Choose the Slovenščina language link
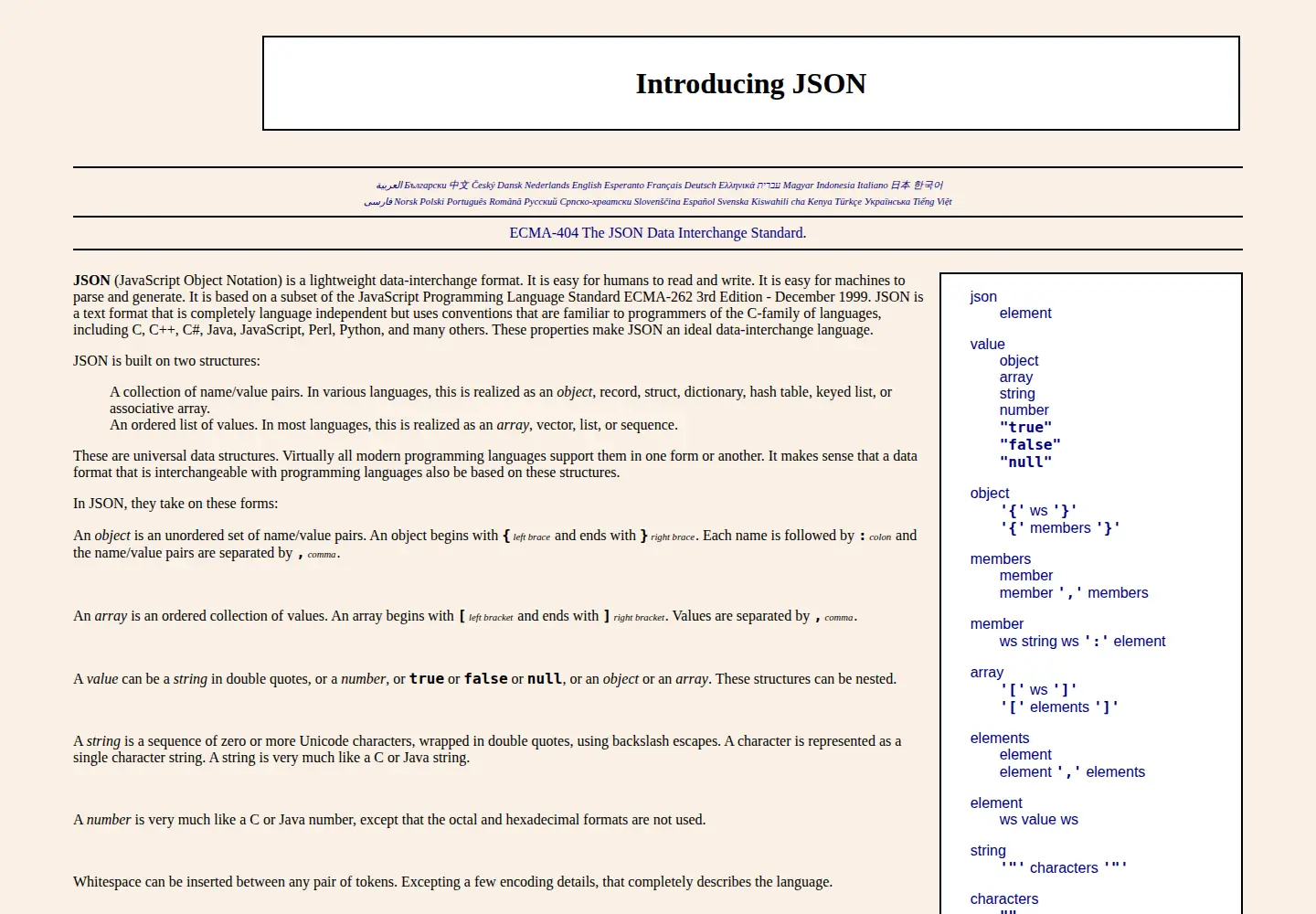The width and height of the screenshot is (1316, 914). [x=657, y=201]
